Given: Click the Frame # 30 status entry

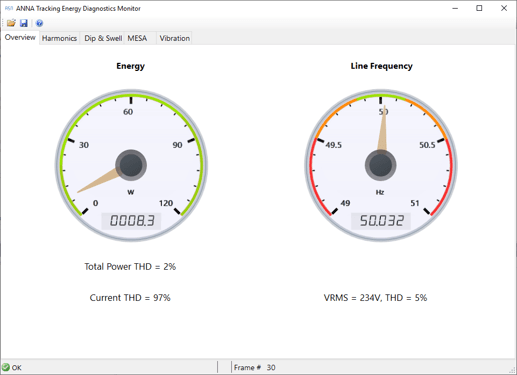Looking at the screenshot, I should [254, 367].
